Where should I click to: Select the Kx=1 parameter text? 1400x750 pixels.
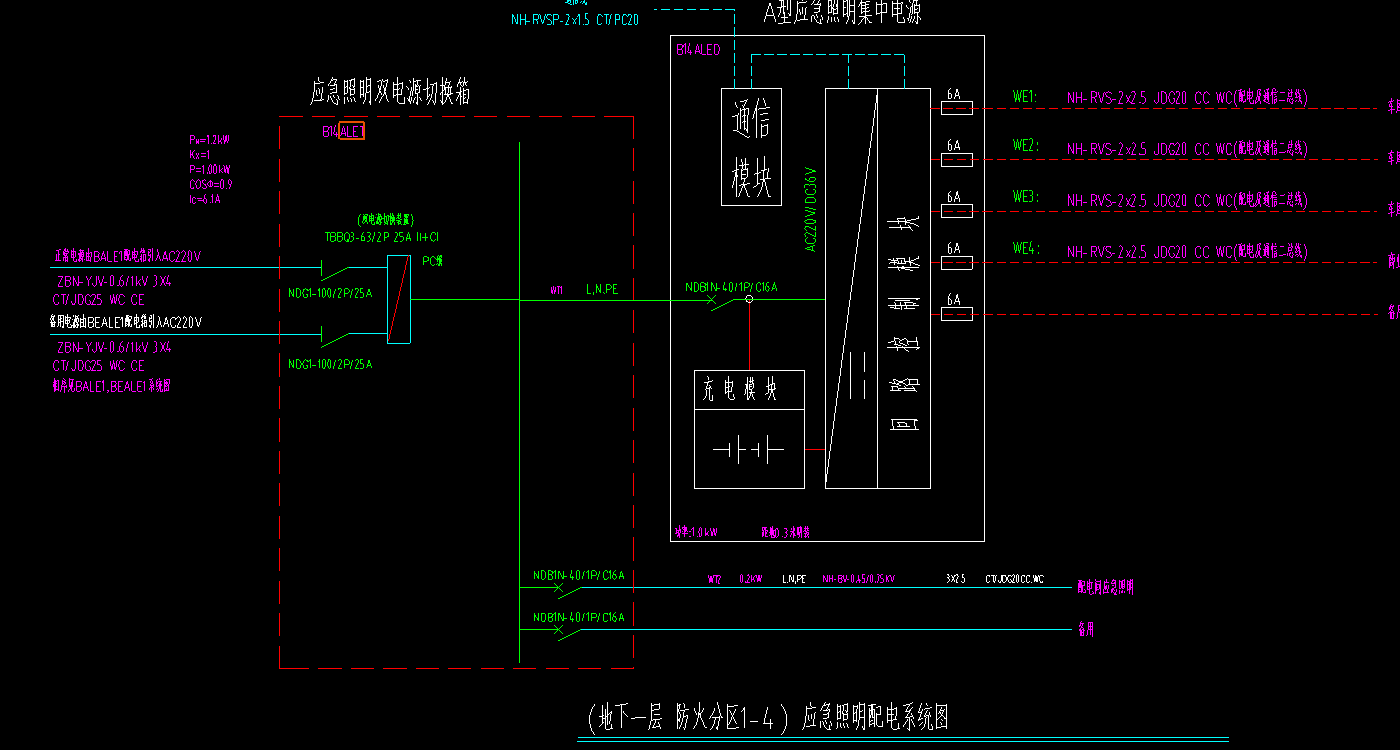pos(201,155)
